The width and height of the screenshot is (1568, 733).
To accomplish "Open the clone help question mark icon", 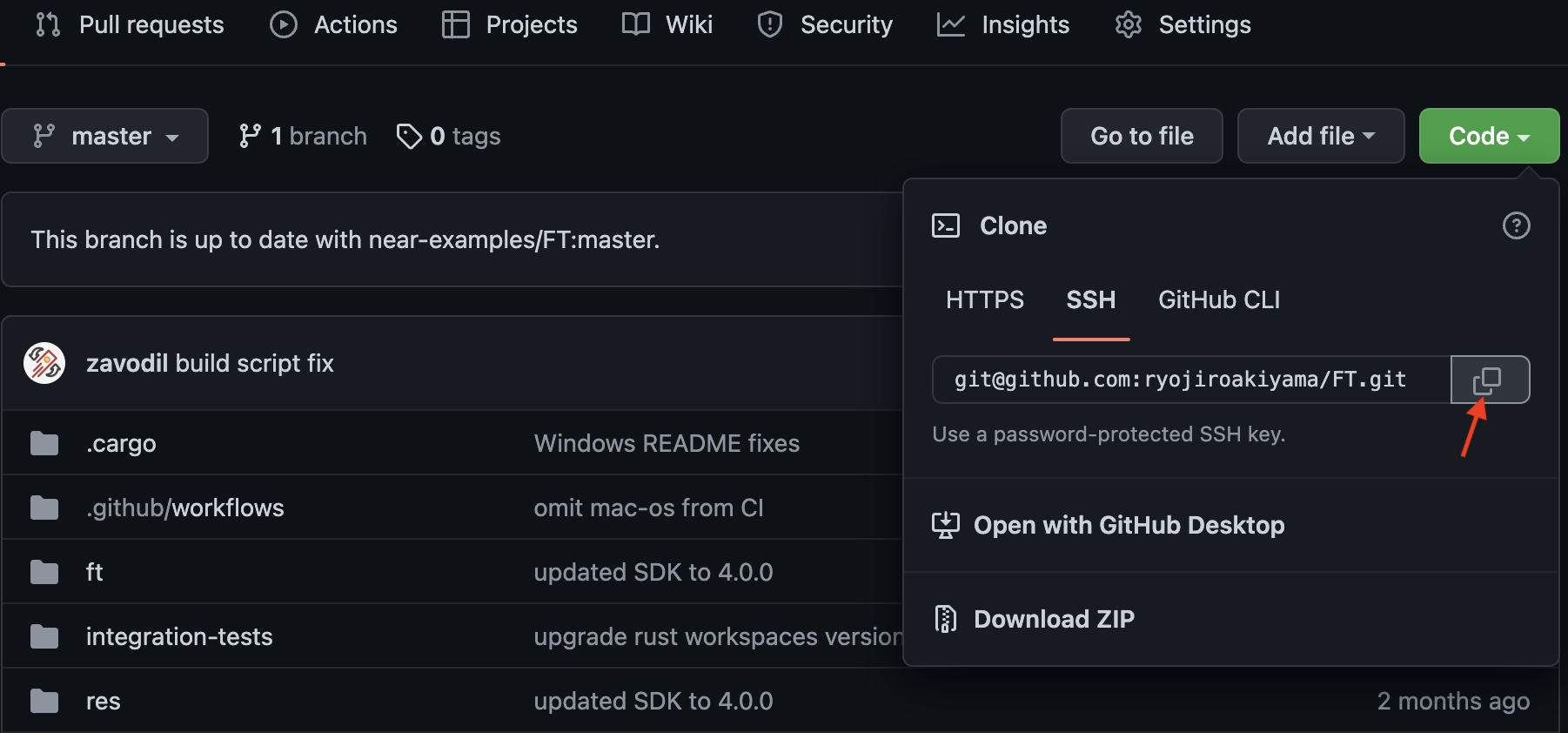I will coord(1516,225).
